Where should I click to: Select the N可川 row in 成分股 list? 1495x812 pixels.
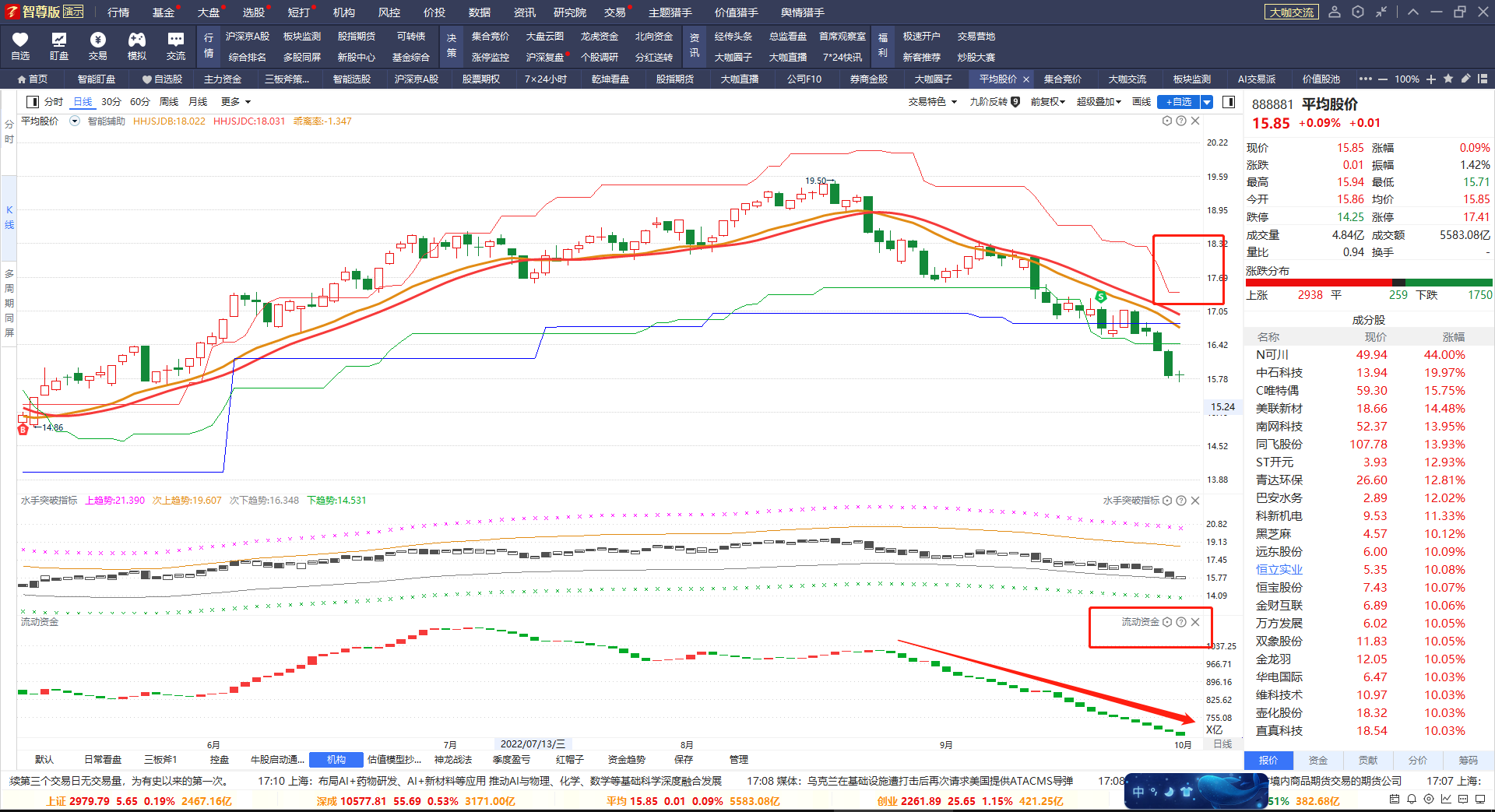tap(1369, 355)
